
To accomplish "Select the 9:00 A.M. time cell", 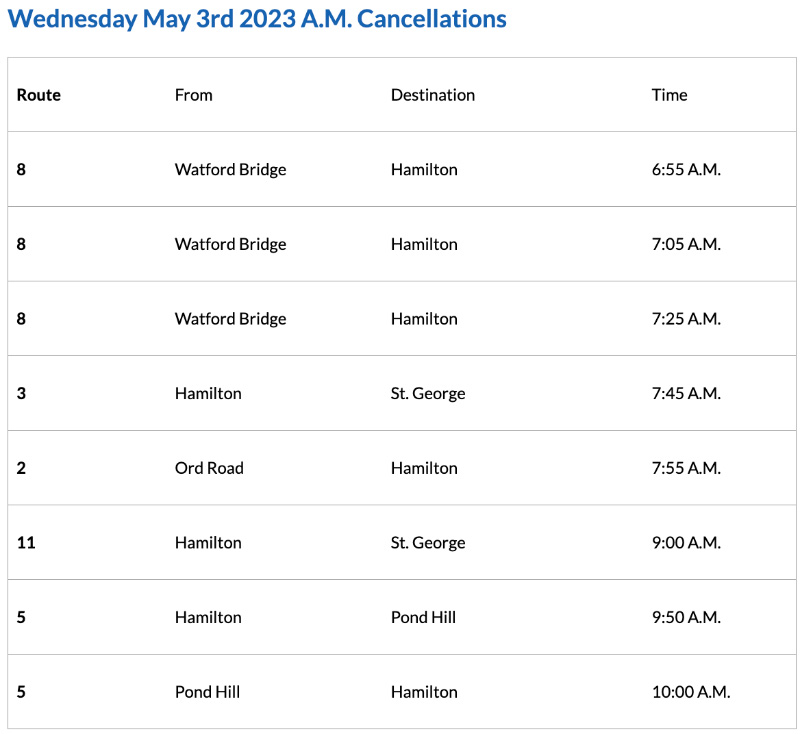I will pyautogui.click(x=685, y=543).
